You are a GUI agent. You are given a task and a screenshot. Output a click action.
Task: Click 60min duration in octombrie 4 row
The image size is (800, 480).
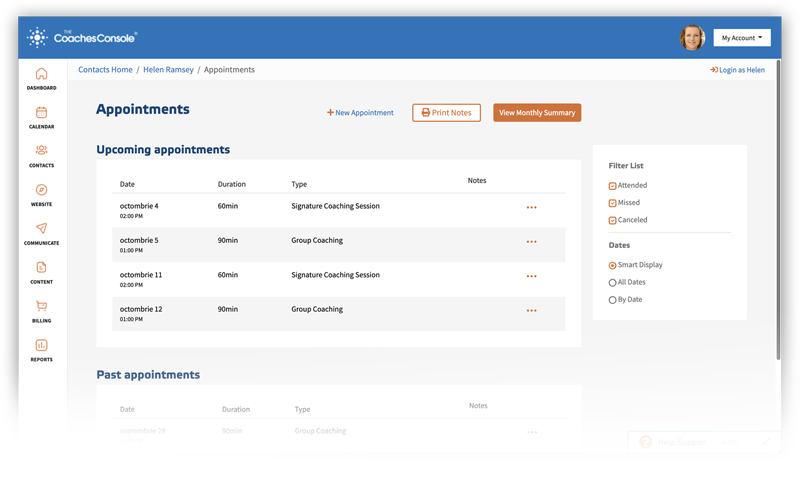coord(228,206)
